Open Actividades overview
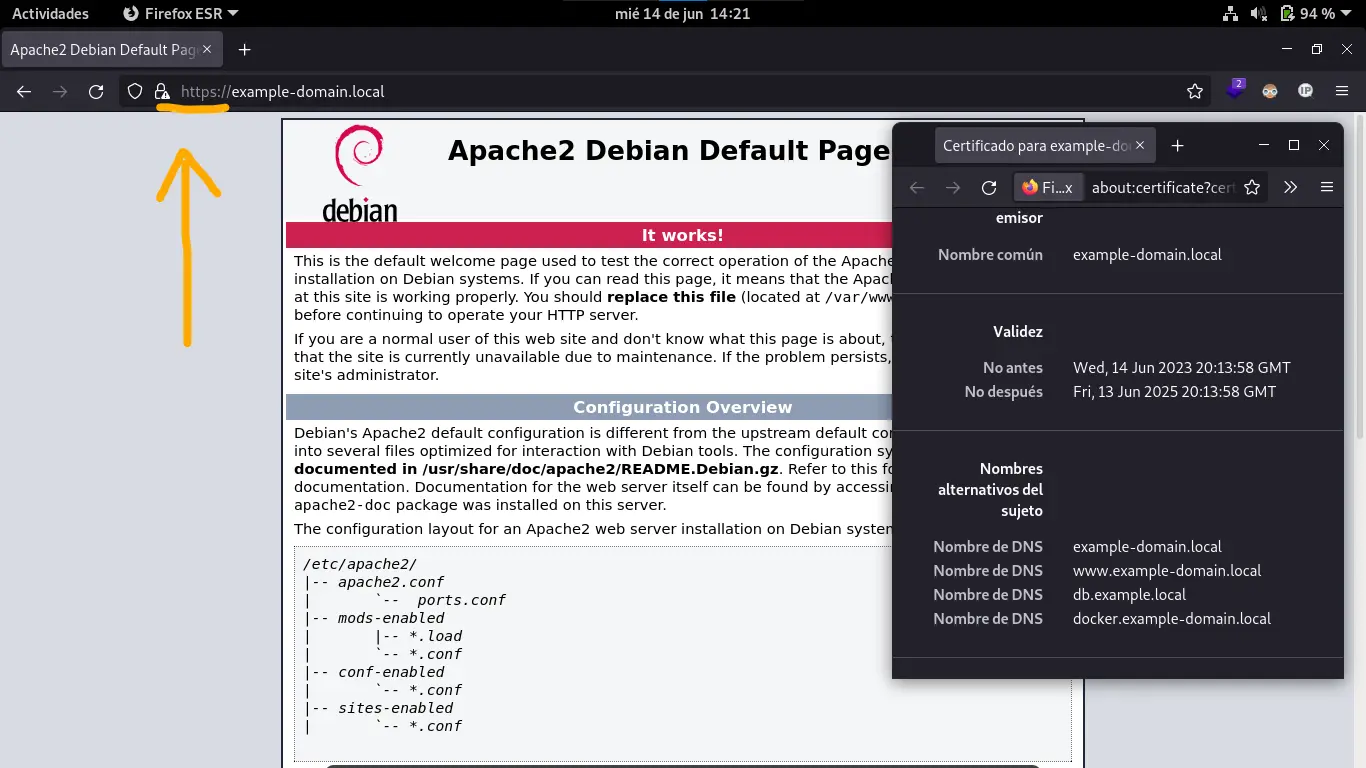Image resolution: width=1366 pixels, height=768 pixels. click(50, 14)
